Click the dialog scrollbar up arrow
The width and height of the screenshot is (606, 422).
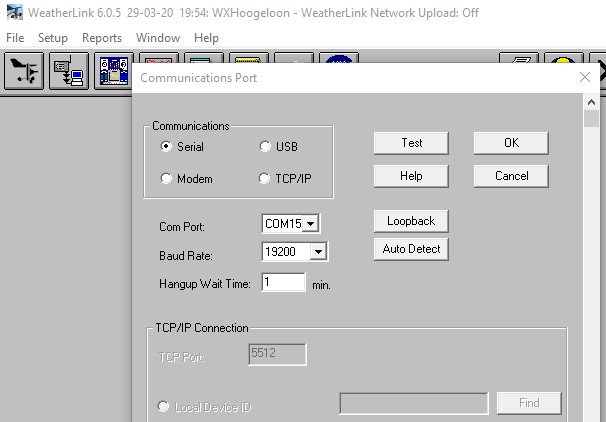tap(591, 102)
